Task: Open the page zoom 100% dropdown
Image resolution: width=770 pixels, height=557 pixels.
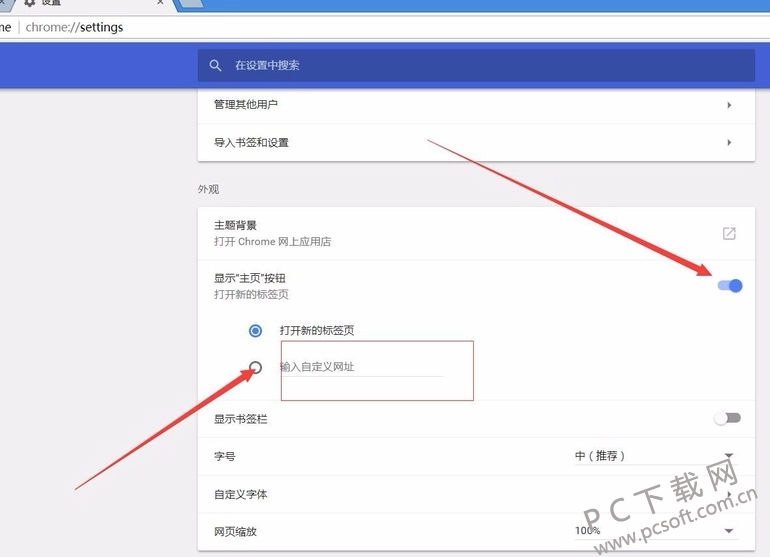Action: pyautogui.click(x=656, y=531)
